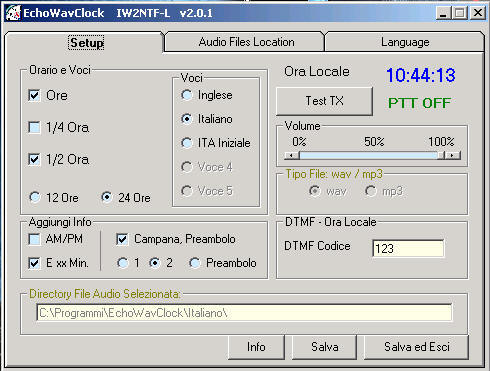Click the Directory File Audio Selezionata label

tap(105, 294)
